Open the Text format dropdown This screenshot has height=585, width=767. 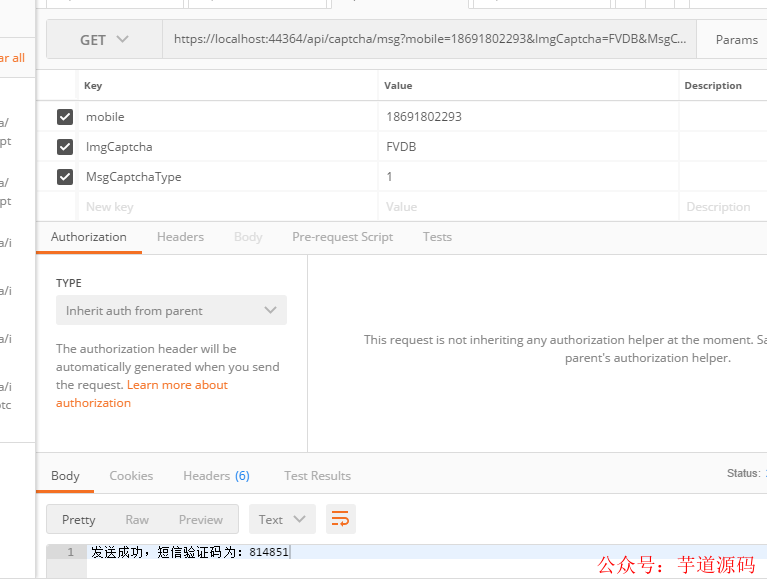click(x=282, y=519)
